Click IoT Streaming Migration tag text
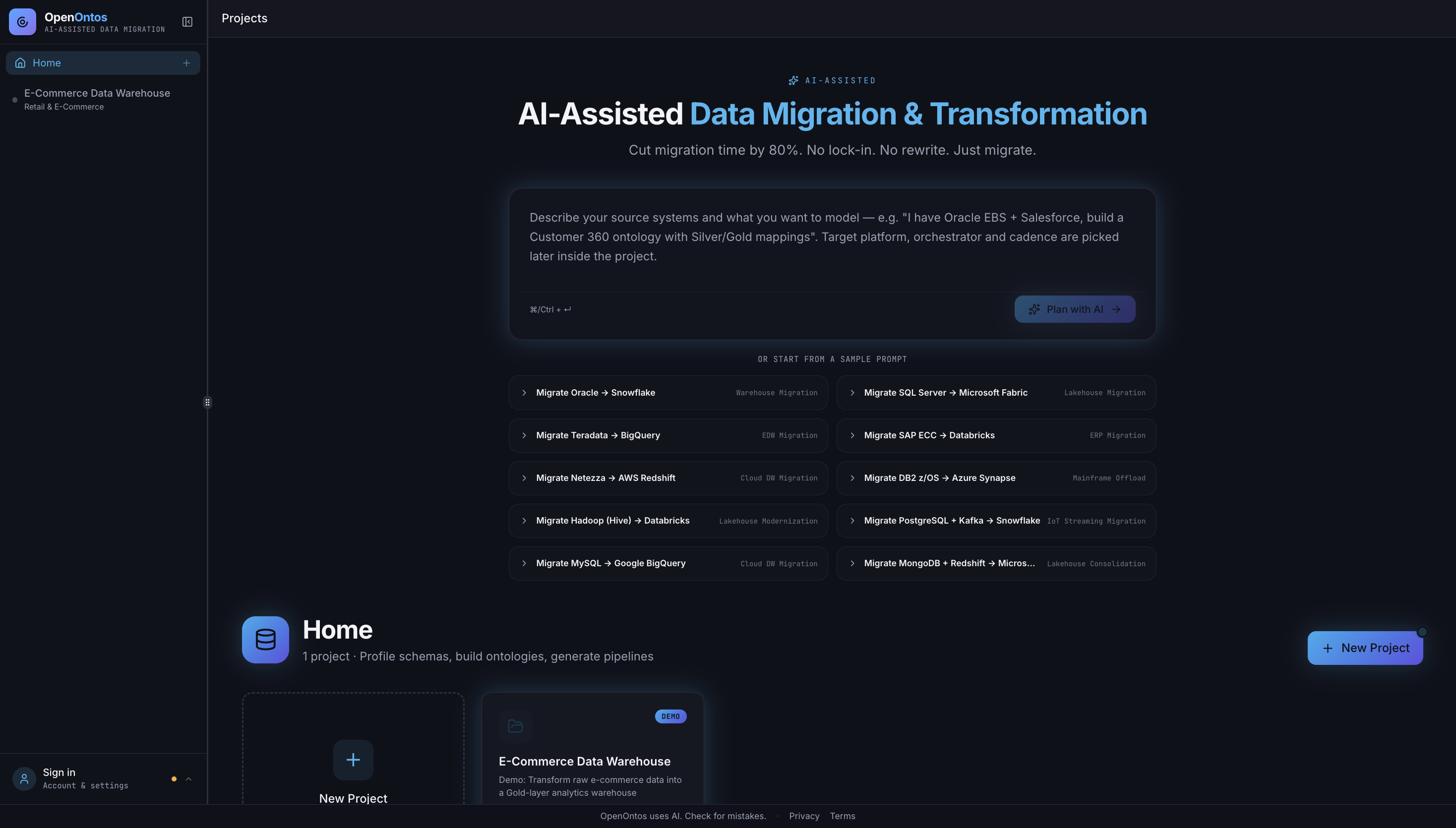Screen dimensions: 1456x828 (x=1096, y=522)
